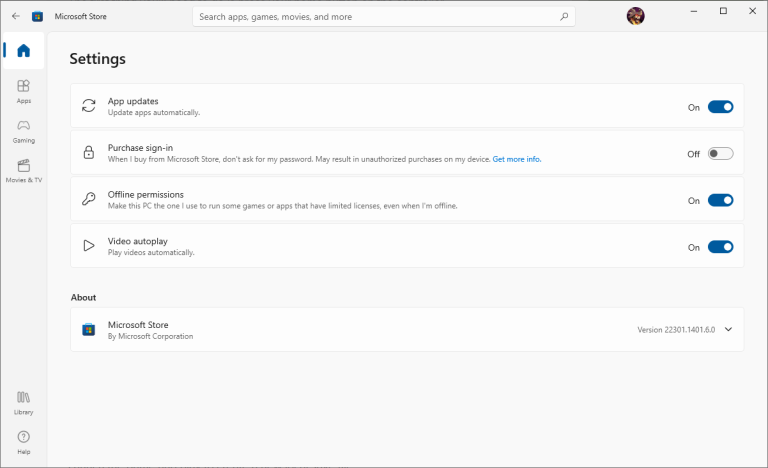Enable the Purchase sign-in toggle
Image resolution: width=768 pixels, height=468 pixels.
click(720, 153)
